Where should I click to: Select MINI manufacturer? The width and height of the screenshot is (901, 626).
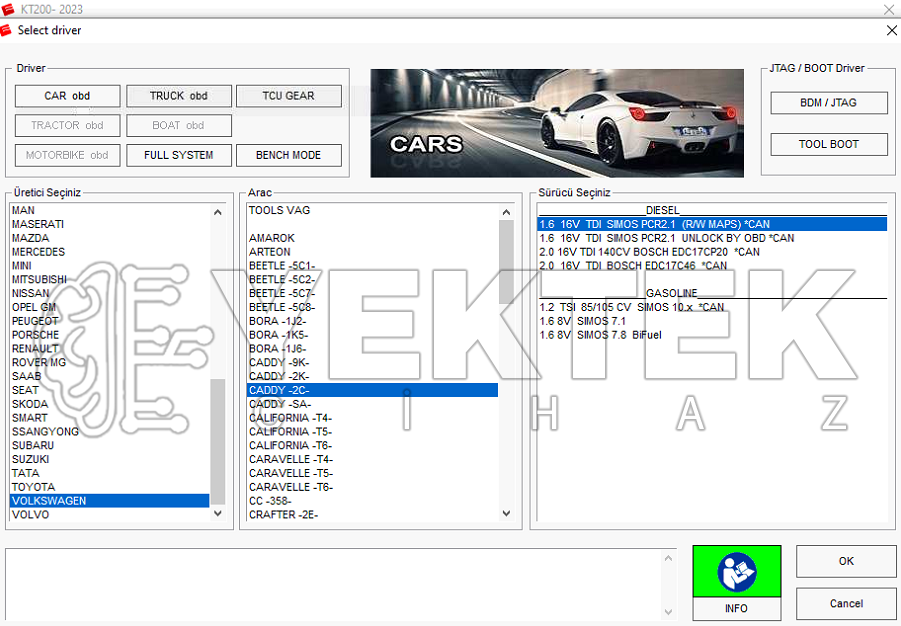[109, 266]
